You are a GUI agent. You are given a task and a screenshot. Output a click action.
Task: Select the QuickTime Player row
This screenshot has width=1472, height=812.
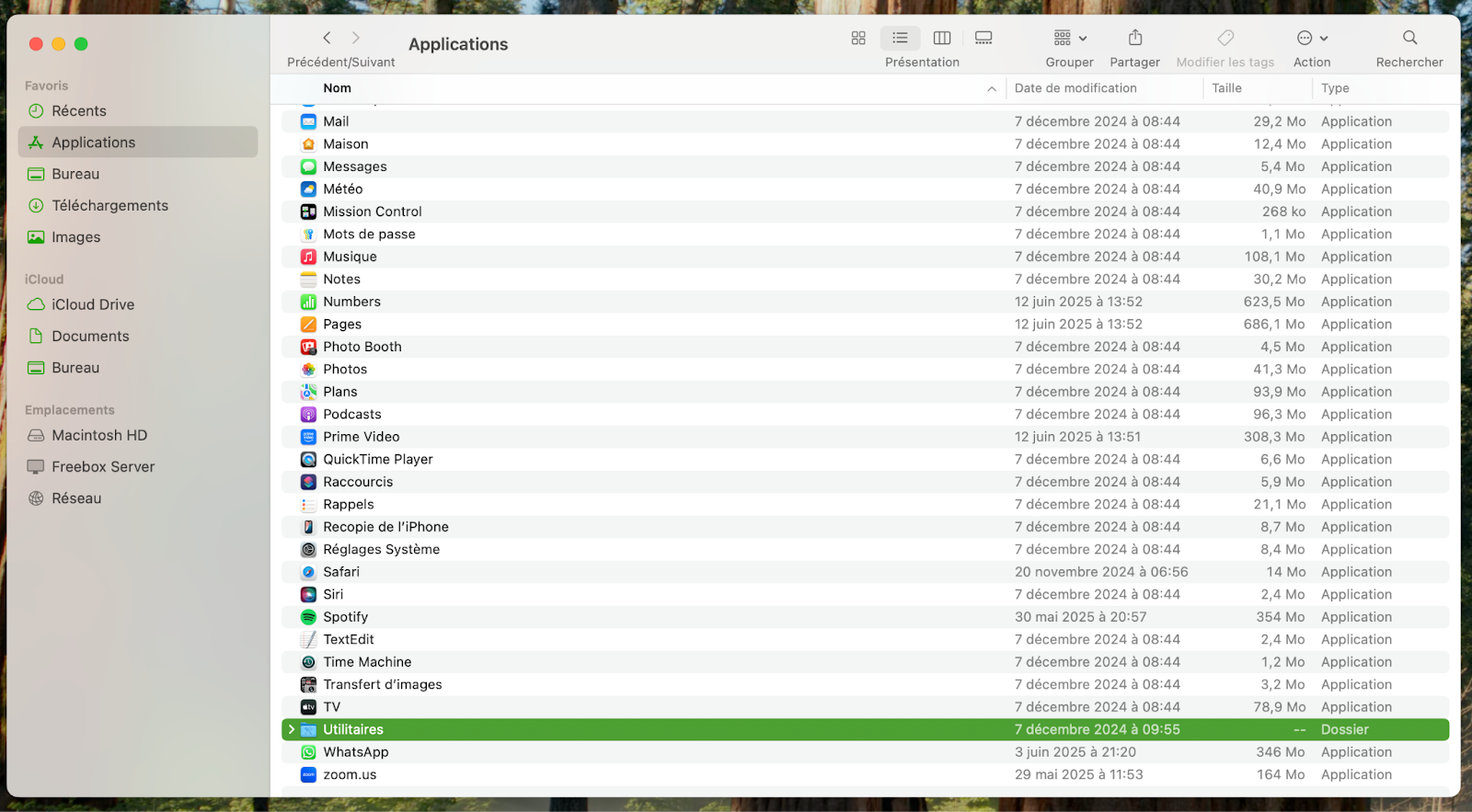pos(377,459)
